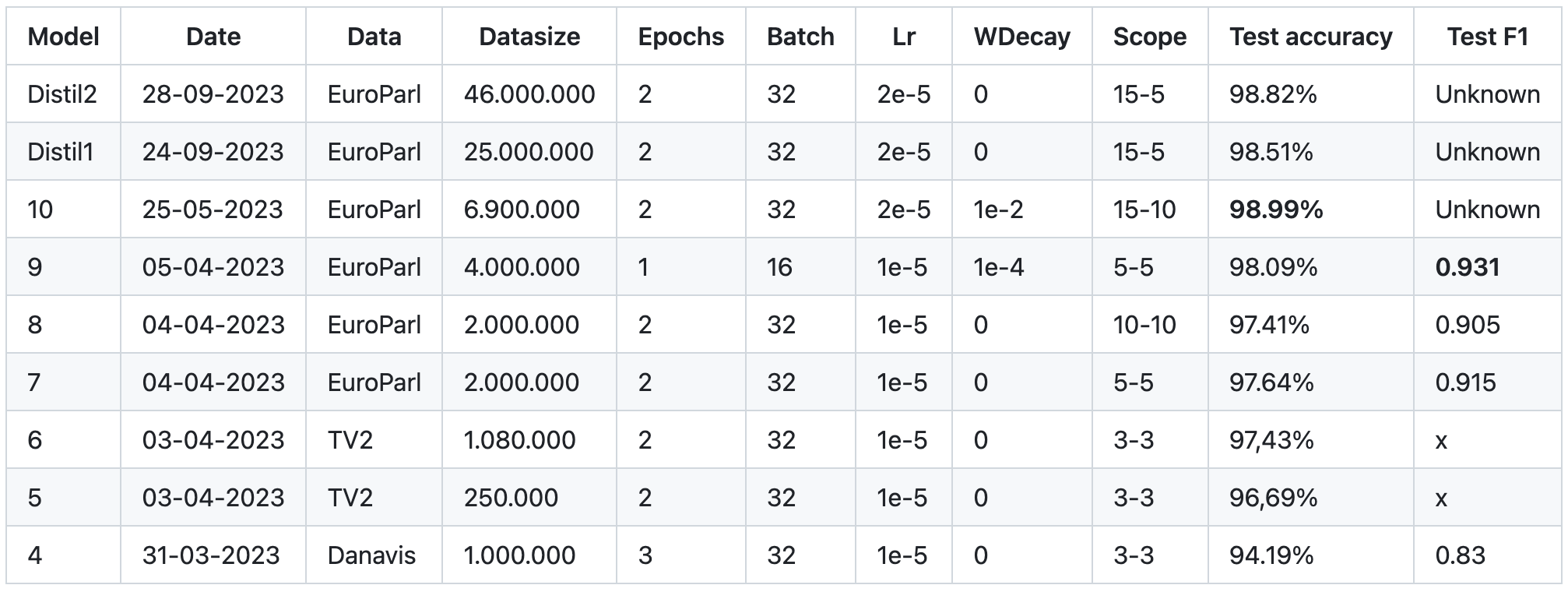Select the 94.19% test accuracy cell
The image size is (1568, 592).
tap(1271, 555)
